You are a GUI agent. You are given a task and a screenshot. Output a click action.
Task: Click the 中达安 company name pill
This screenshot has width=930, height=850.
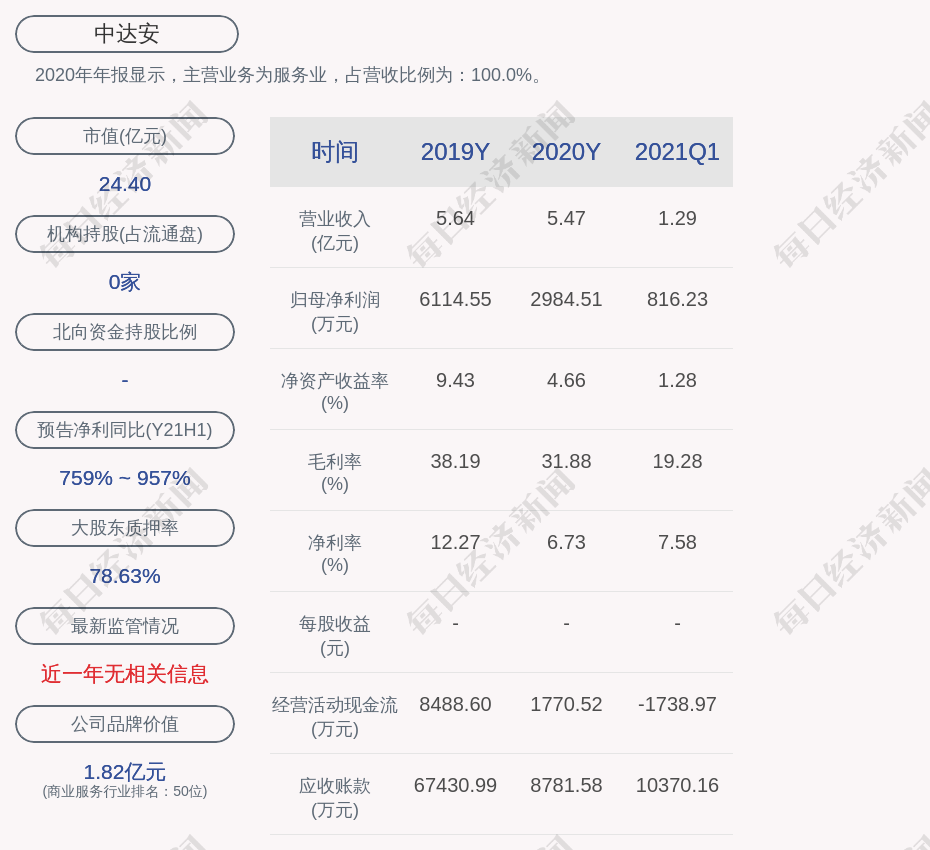pyautogui.click(x=126, y=34)
